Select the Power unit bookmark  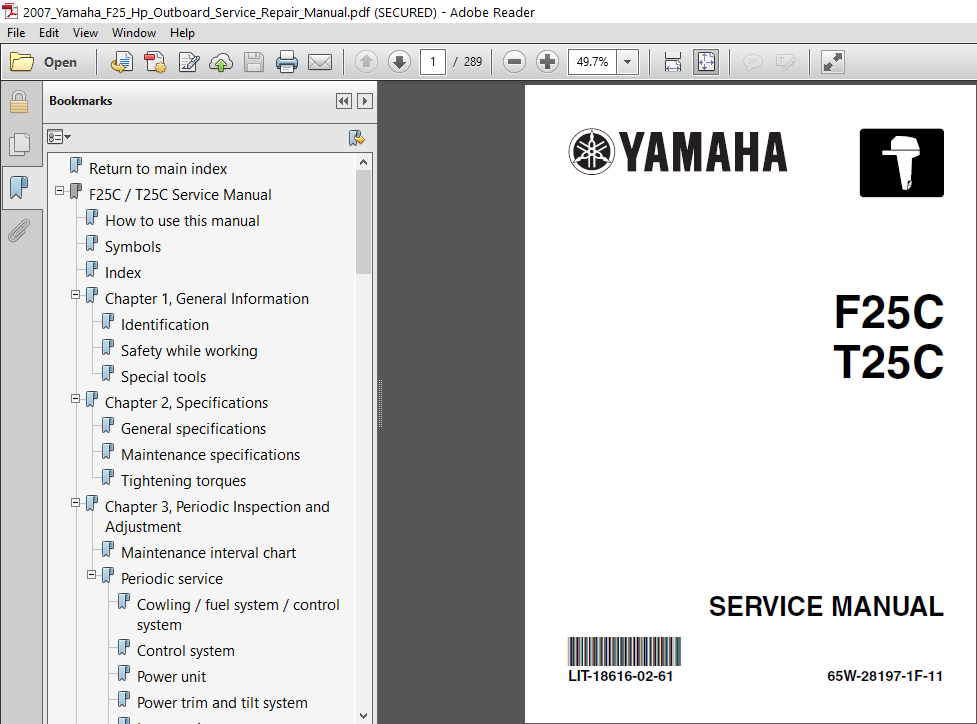click(171, 677)
